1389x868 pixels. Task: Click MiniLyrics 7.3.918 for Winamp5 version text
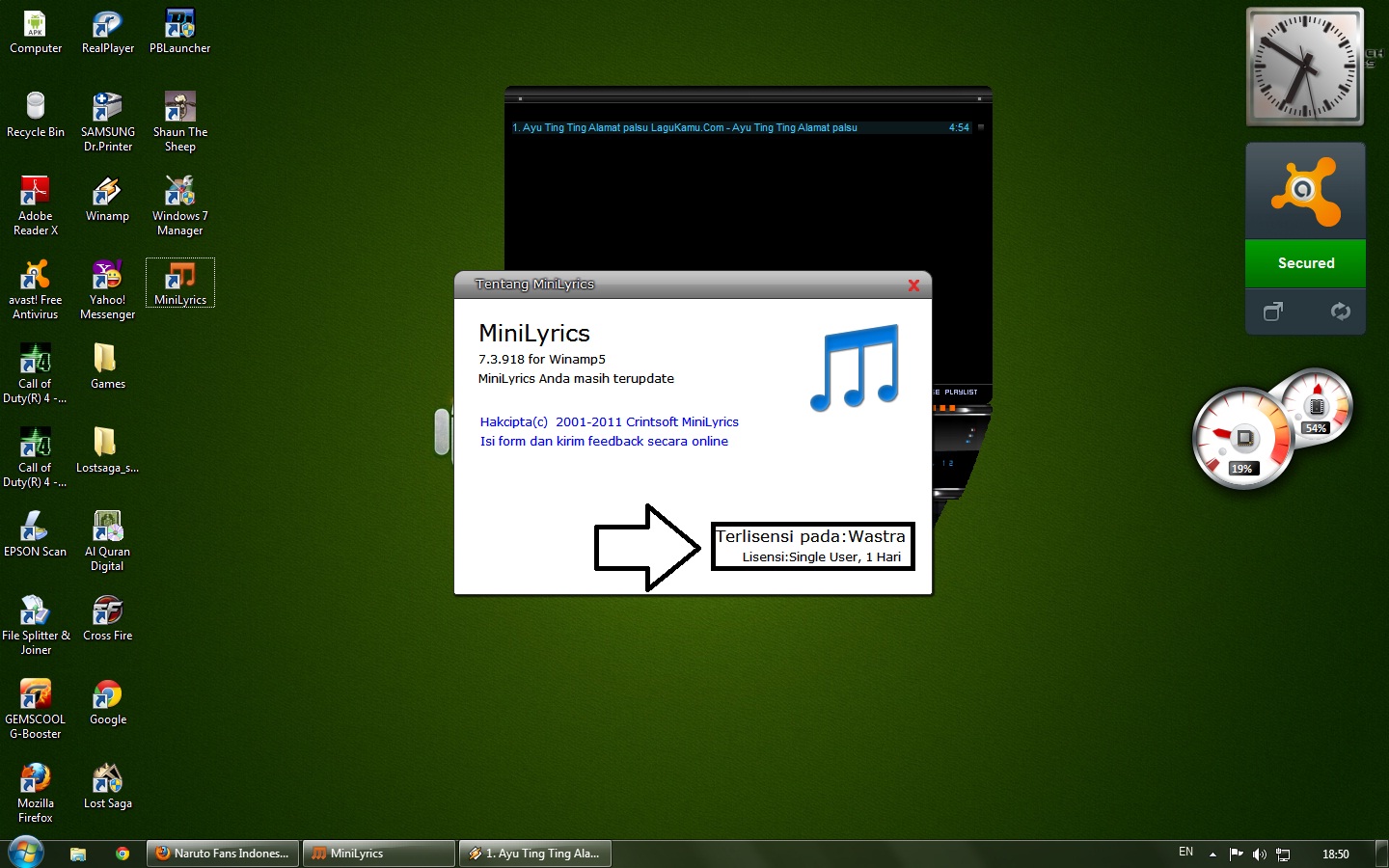(542, 359)
